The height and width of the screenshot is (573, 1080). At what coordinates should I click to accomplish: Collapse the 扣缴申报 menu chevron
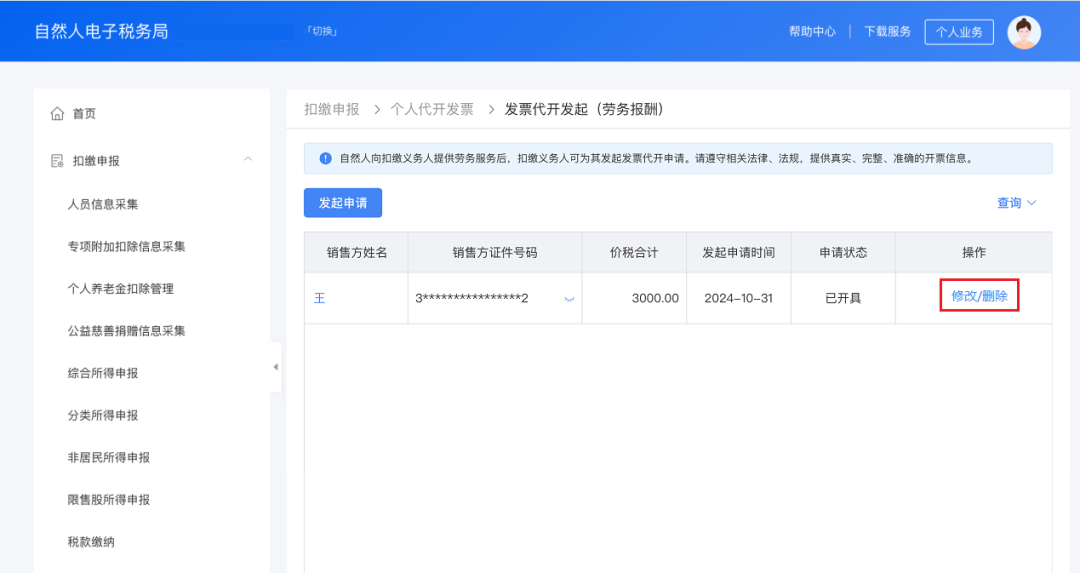[x=248, y=159]
